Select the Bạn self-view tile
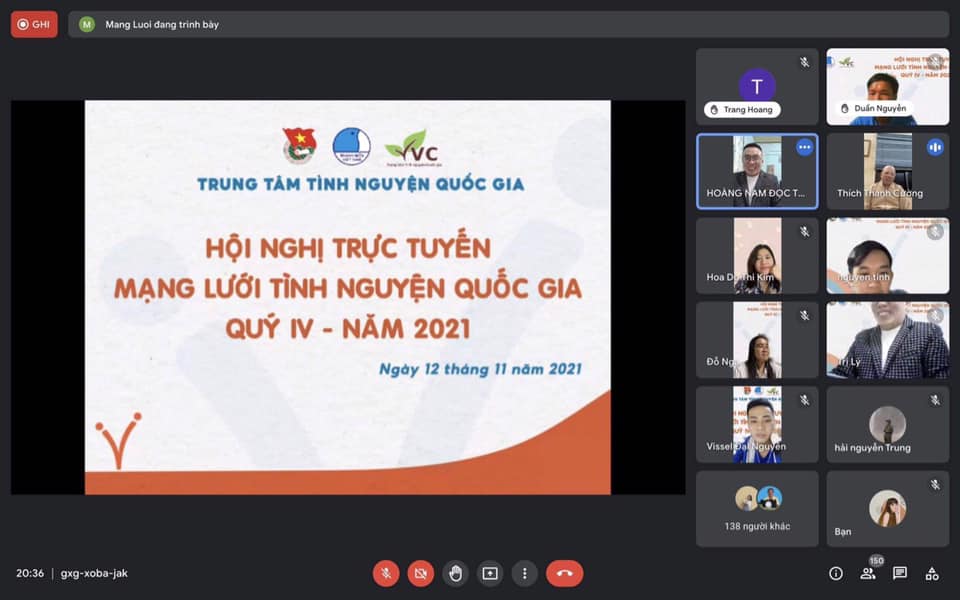Screen dimensions: 960x600 coord(887,508)
